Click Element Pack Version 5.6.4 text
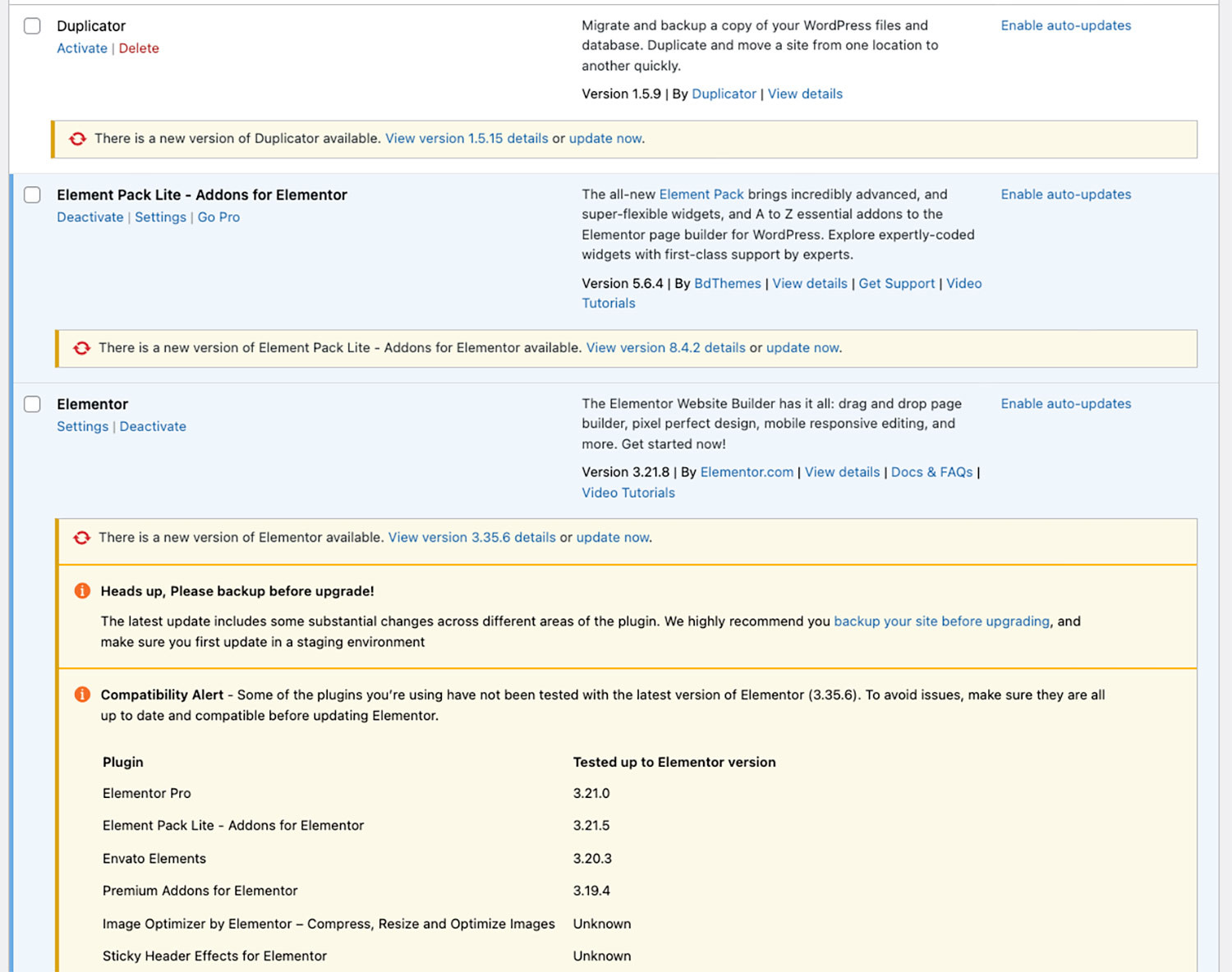 623,283
